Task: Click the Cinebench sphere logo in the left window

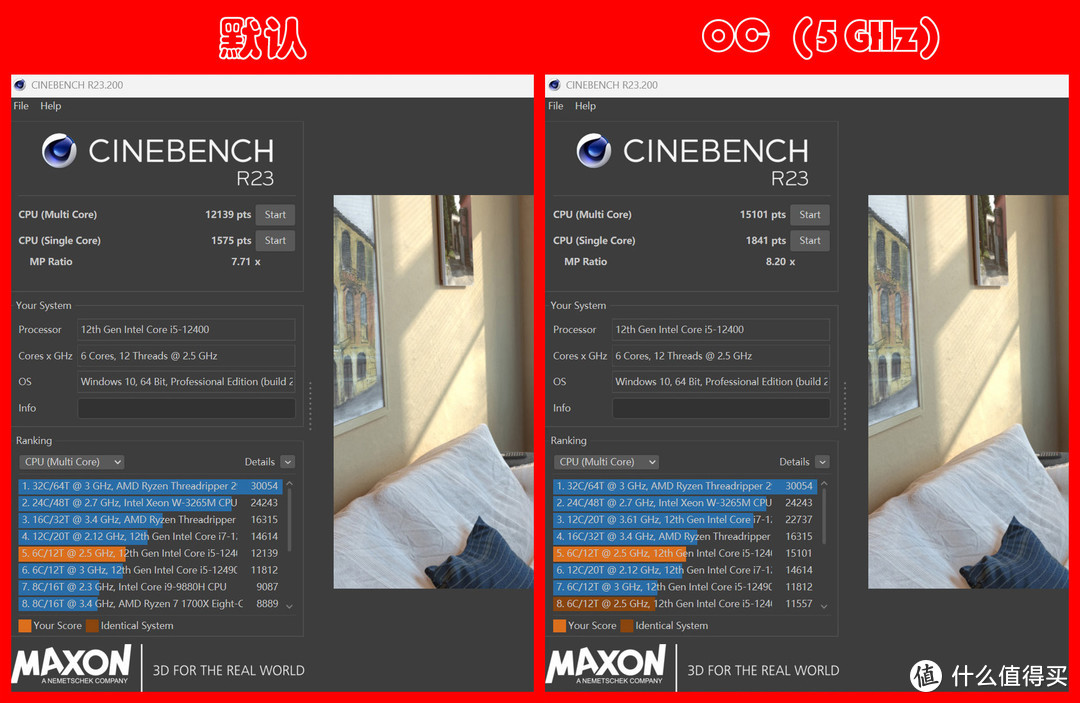Action: pos(59,151)
